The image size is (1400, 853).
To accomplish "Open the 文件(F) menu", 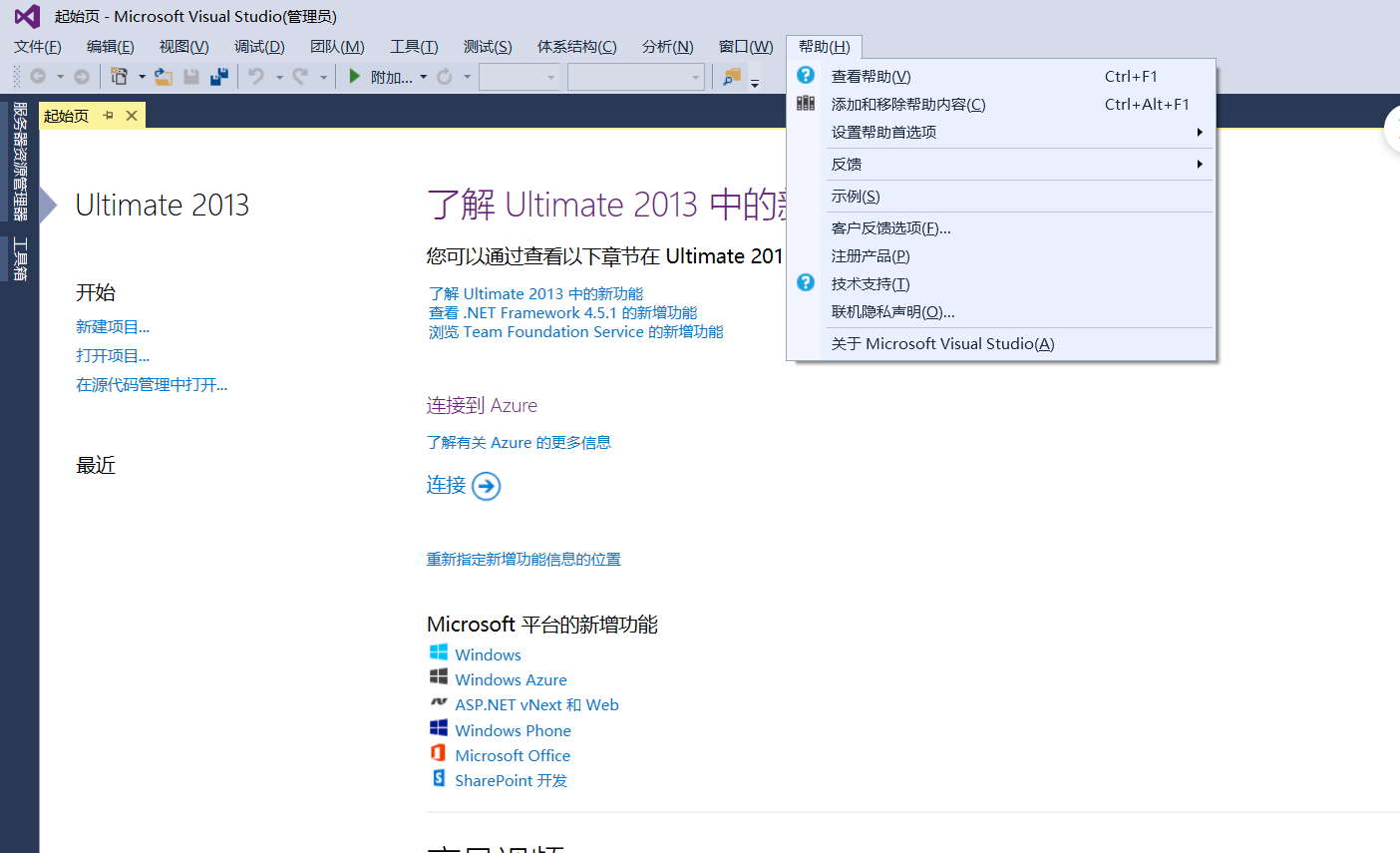I will tap(38, 47).
